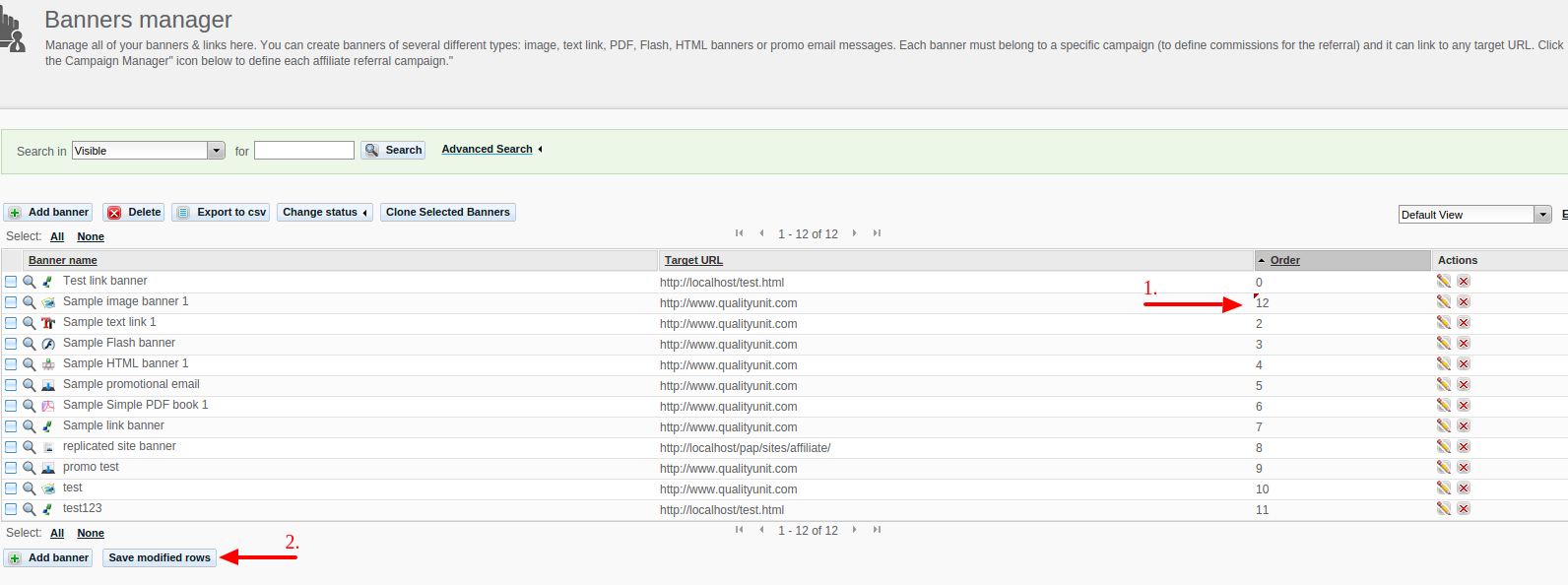Image resolution: width=1568 pixels, height=585 pixels.
Task: Go to next page arrow in top pager
Action: [854, 233]
